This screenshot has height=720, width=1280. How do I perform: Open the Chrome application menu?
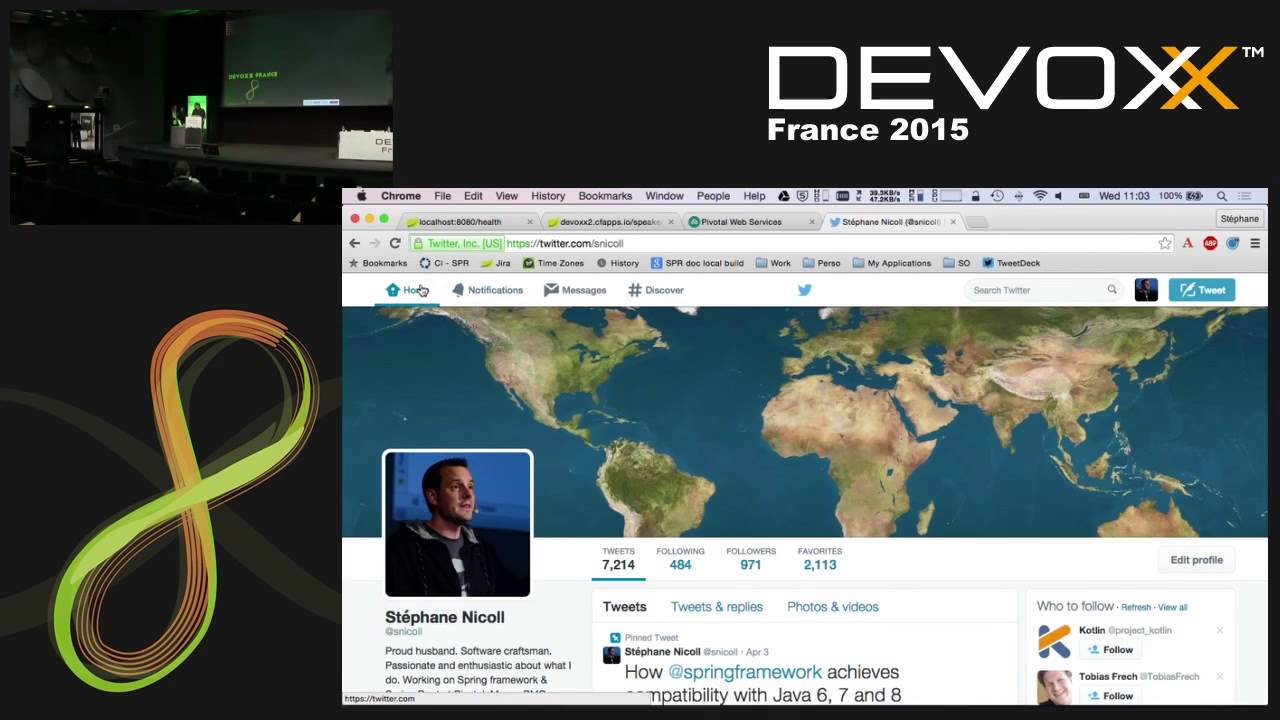coord(400,196)
